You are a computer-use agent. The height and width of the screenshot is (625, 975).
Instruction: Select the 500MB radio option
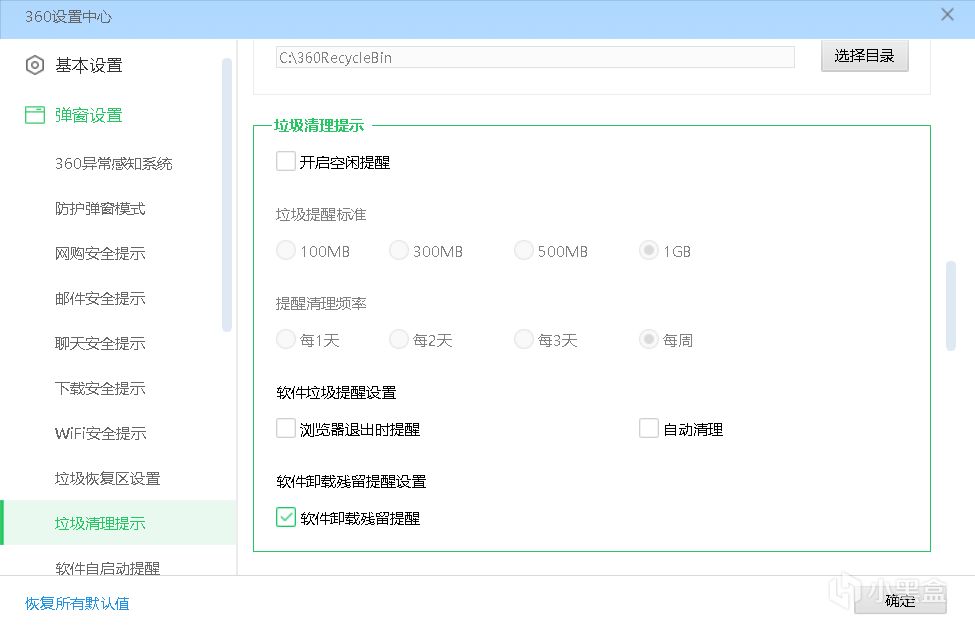pos(524,250)
